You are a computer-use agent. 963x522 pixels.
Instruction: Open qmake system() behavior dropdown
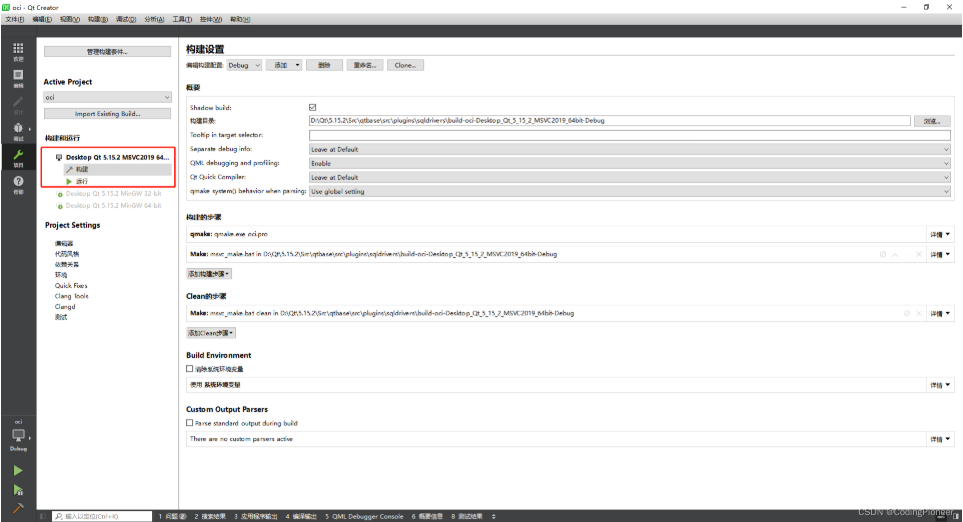pyautogui.click(x=630, y=192)
